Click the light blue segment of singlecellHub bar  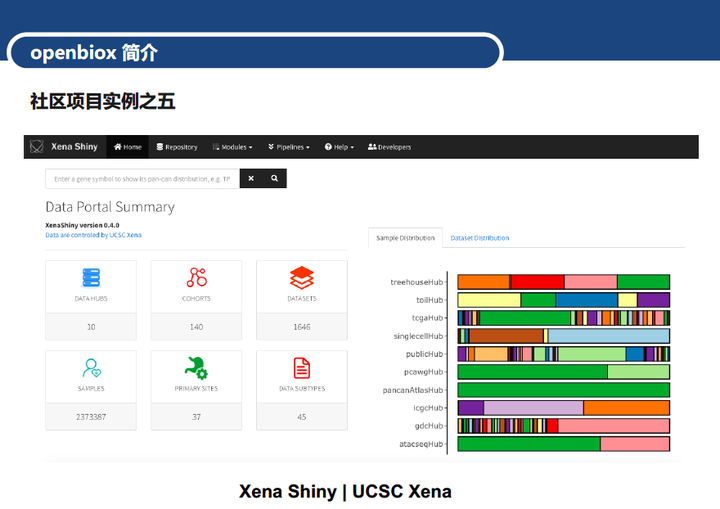pos(608,336)
